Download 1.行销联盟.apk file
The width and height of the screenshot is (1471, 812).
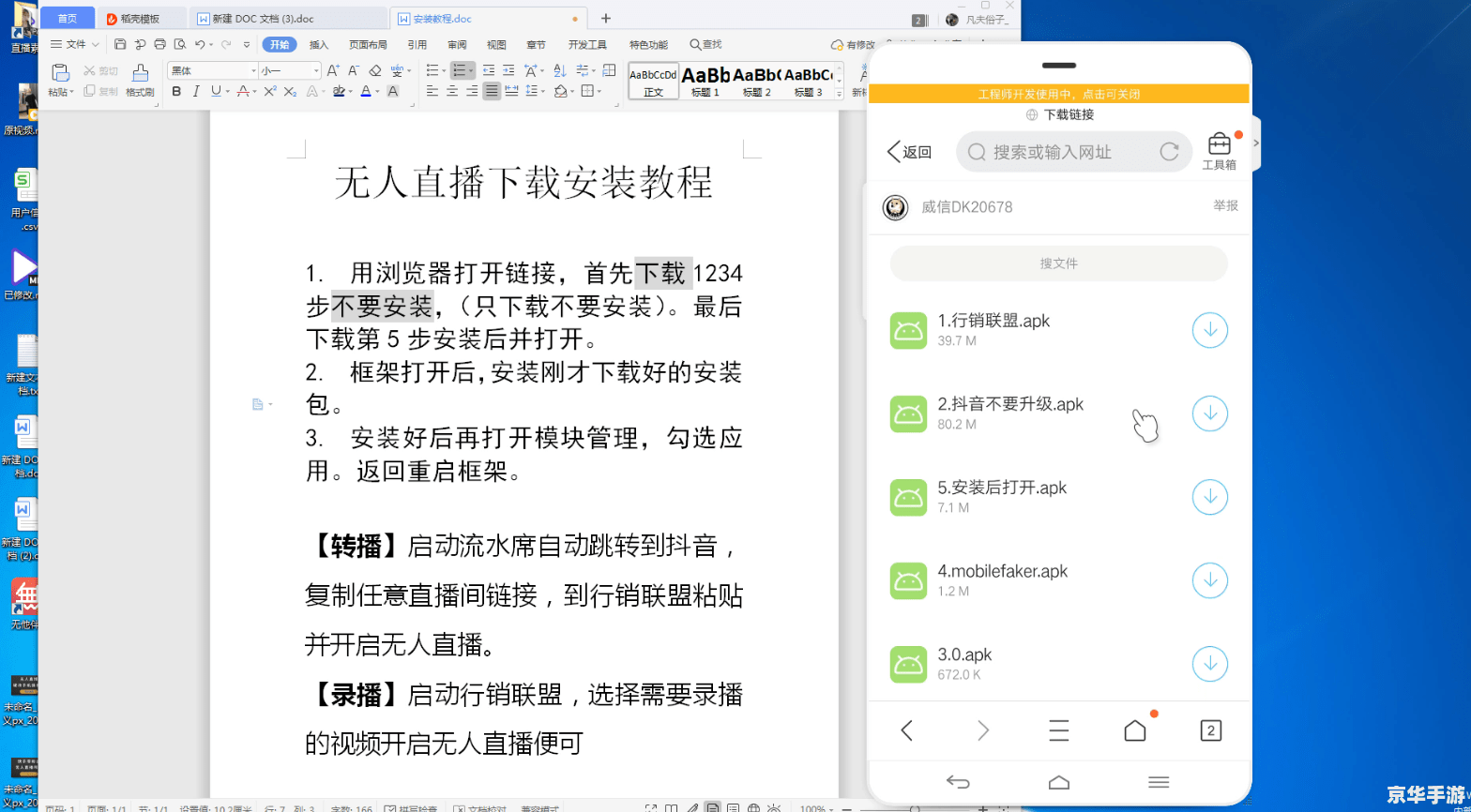click(1209, 330)
